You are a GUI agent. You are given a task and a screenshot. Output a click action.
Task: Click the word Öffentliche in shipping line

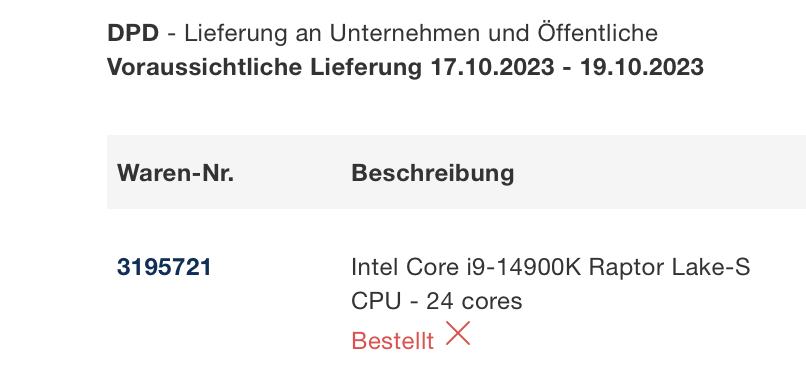coord(598,33)
